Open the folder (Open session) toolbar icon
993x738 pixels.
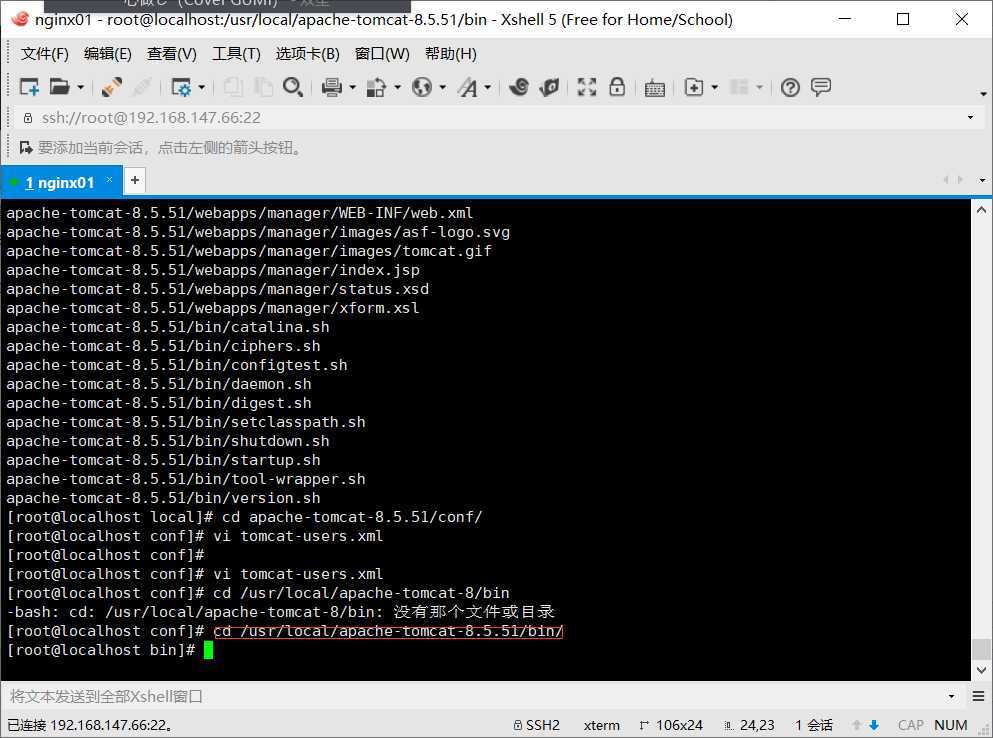point(59,87)
